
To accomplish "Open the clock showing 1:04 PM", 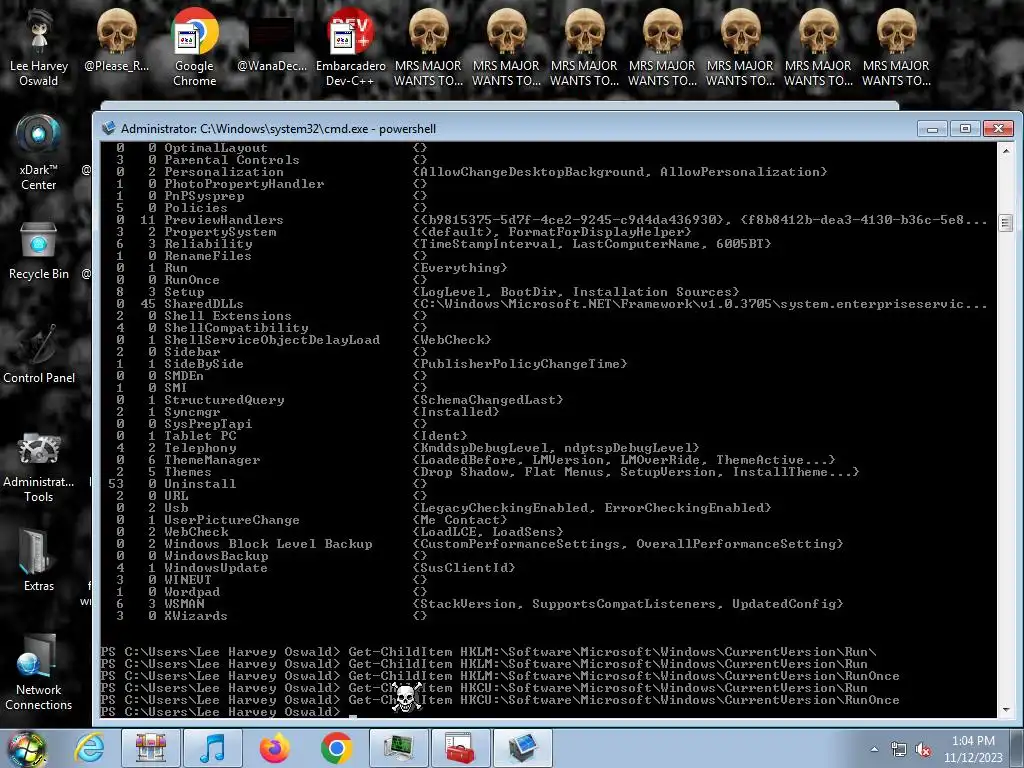I will point(973,749).
